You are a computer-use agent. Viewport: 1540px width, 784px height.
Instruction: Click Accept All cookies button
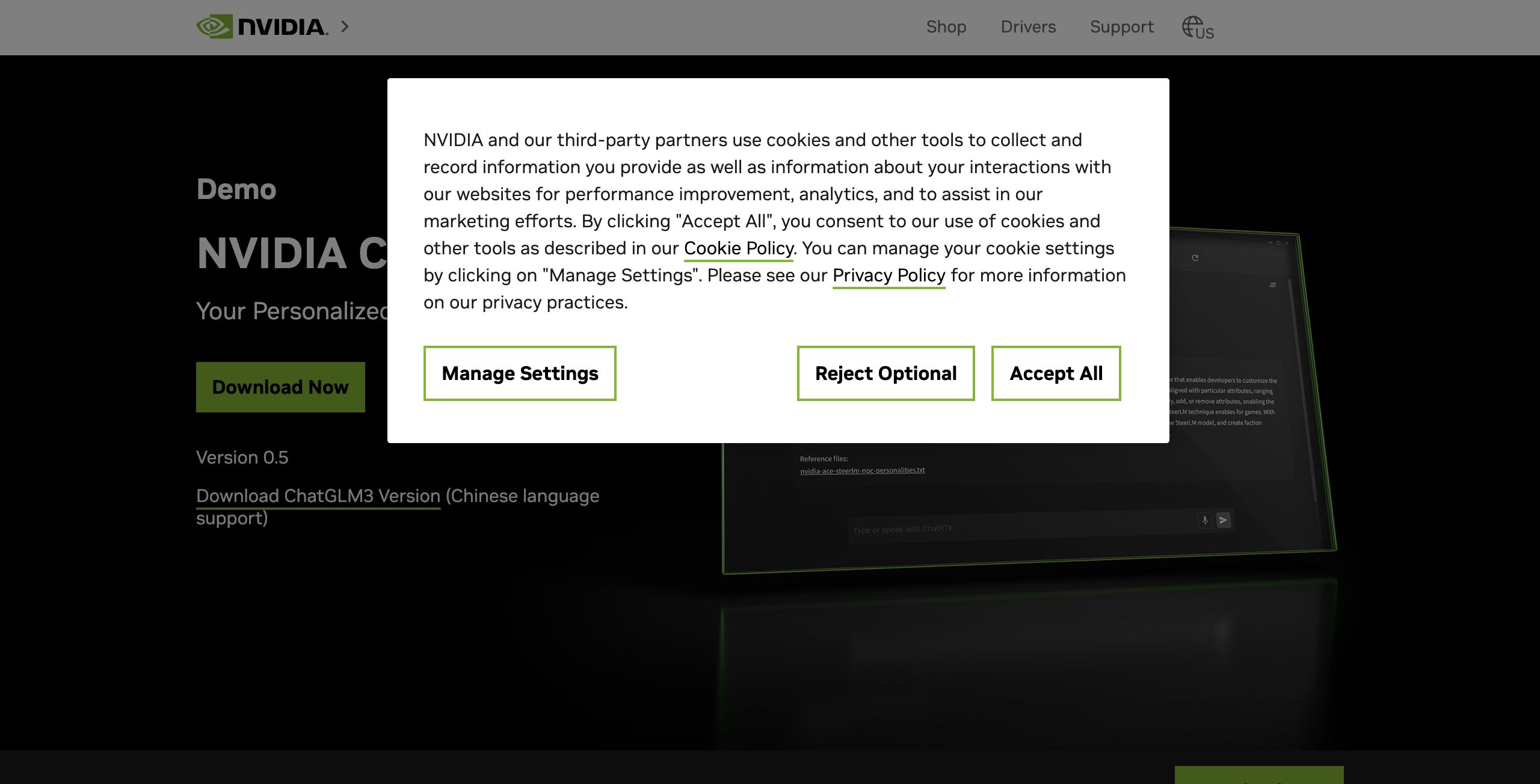point(1056,373)
